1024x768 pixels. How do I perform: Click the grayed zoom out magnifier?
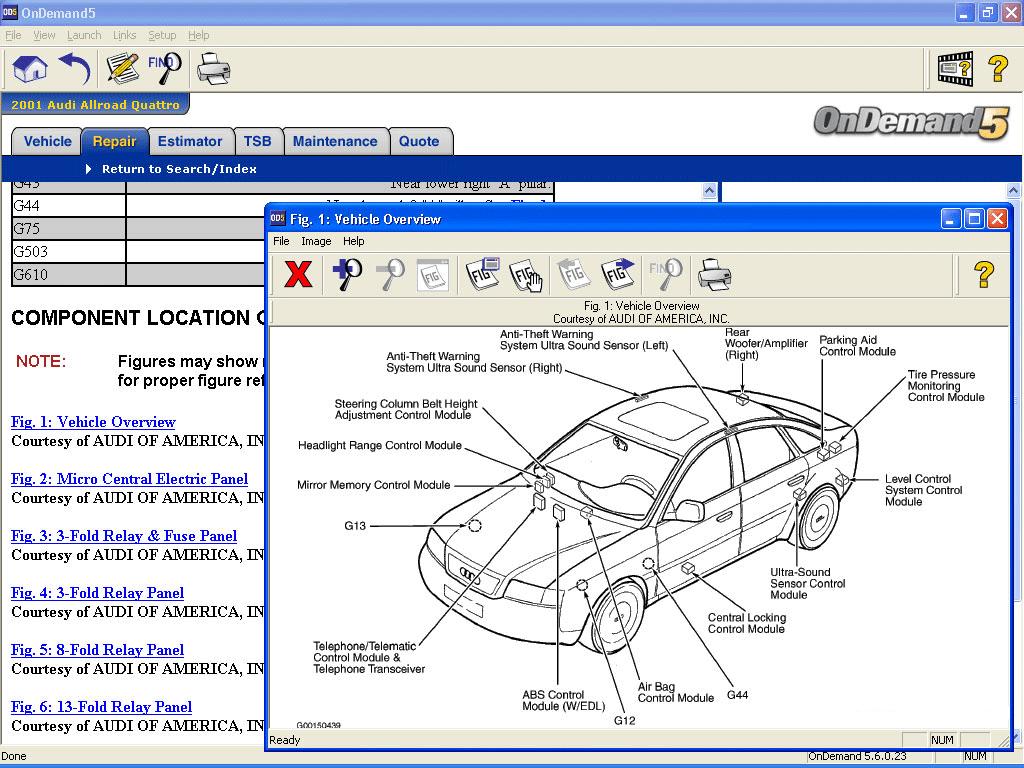[391, 274]
